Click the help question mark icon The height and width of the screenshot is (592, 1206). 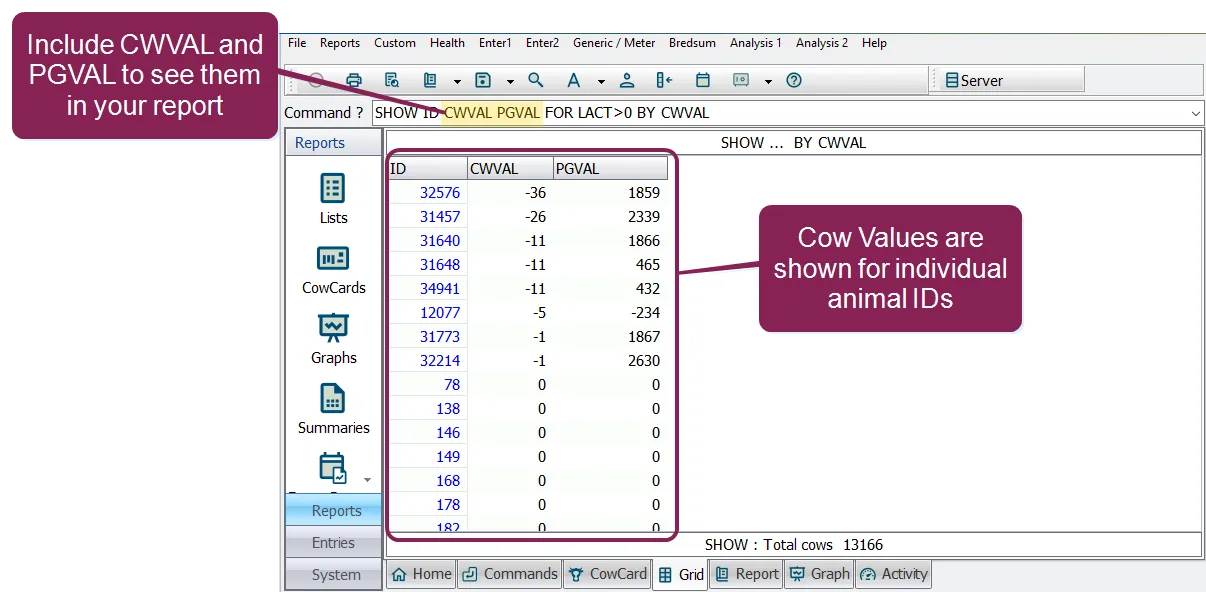pos(794,81)
